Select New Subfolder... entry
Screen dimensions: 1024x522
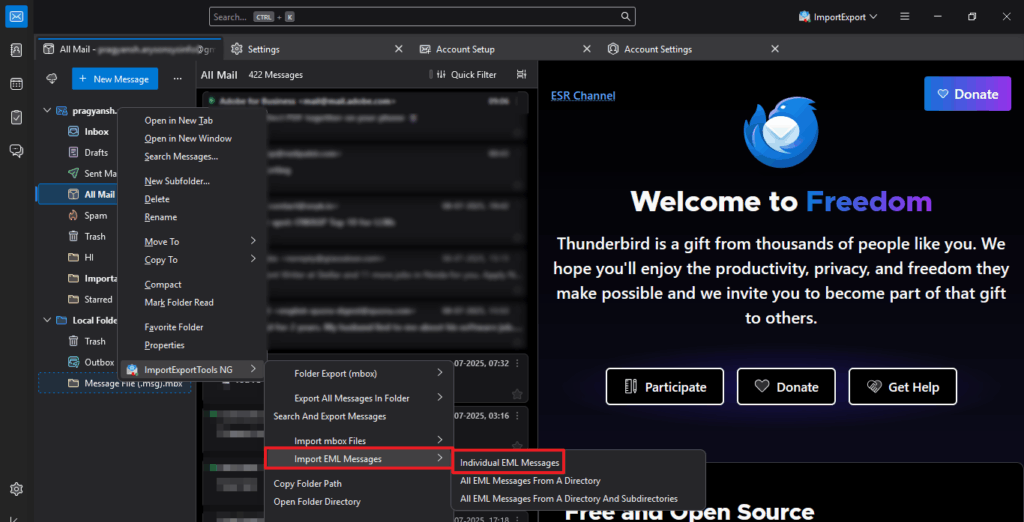coord(177,181)
